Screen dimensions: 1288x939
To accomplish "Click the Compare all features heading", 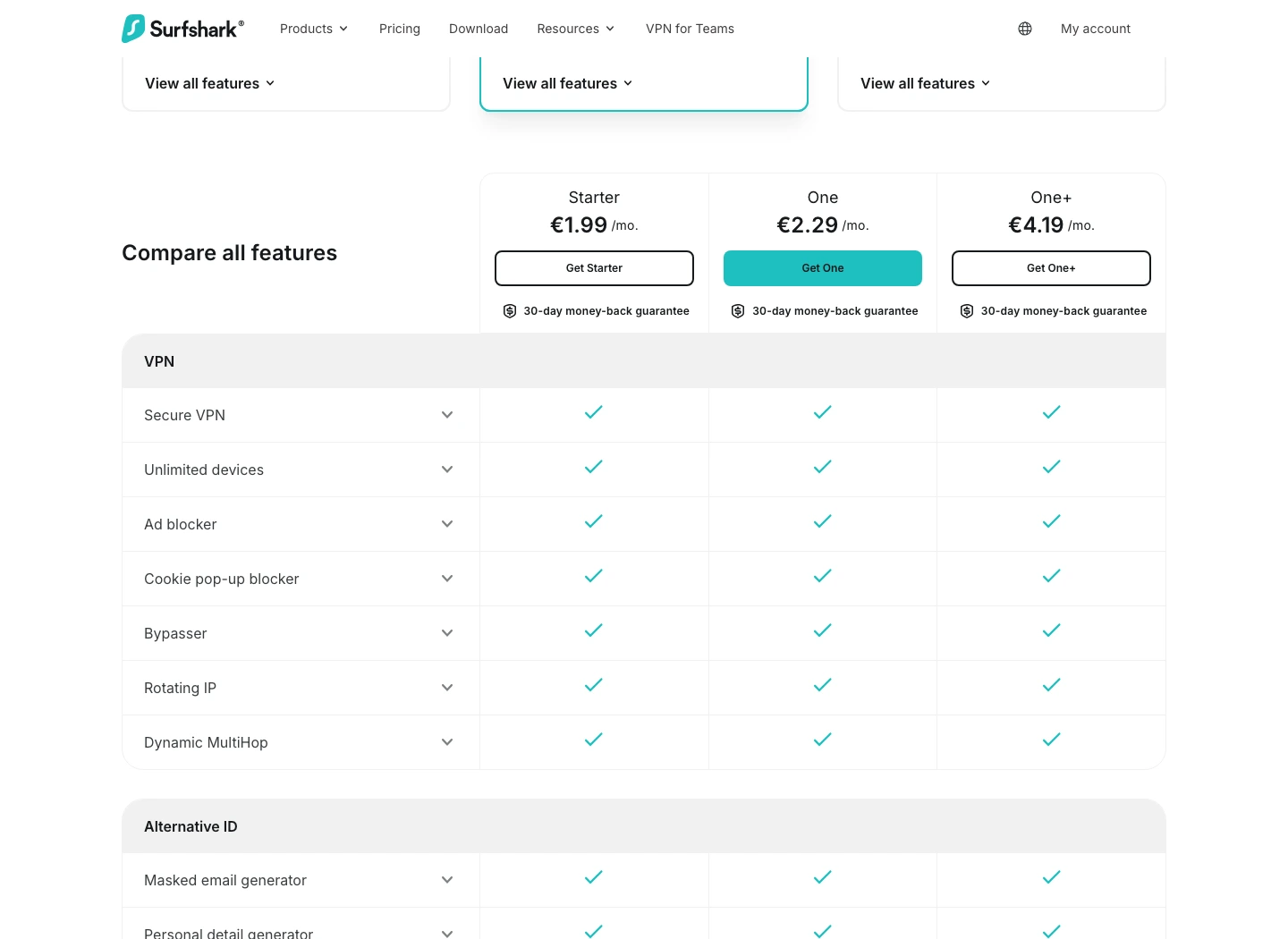I will tap(230, 253).
